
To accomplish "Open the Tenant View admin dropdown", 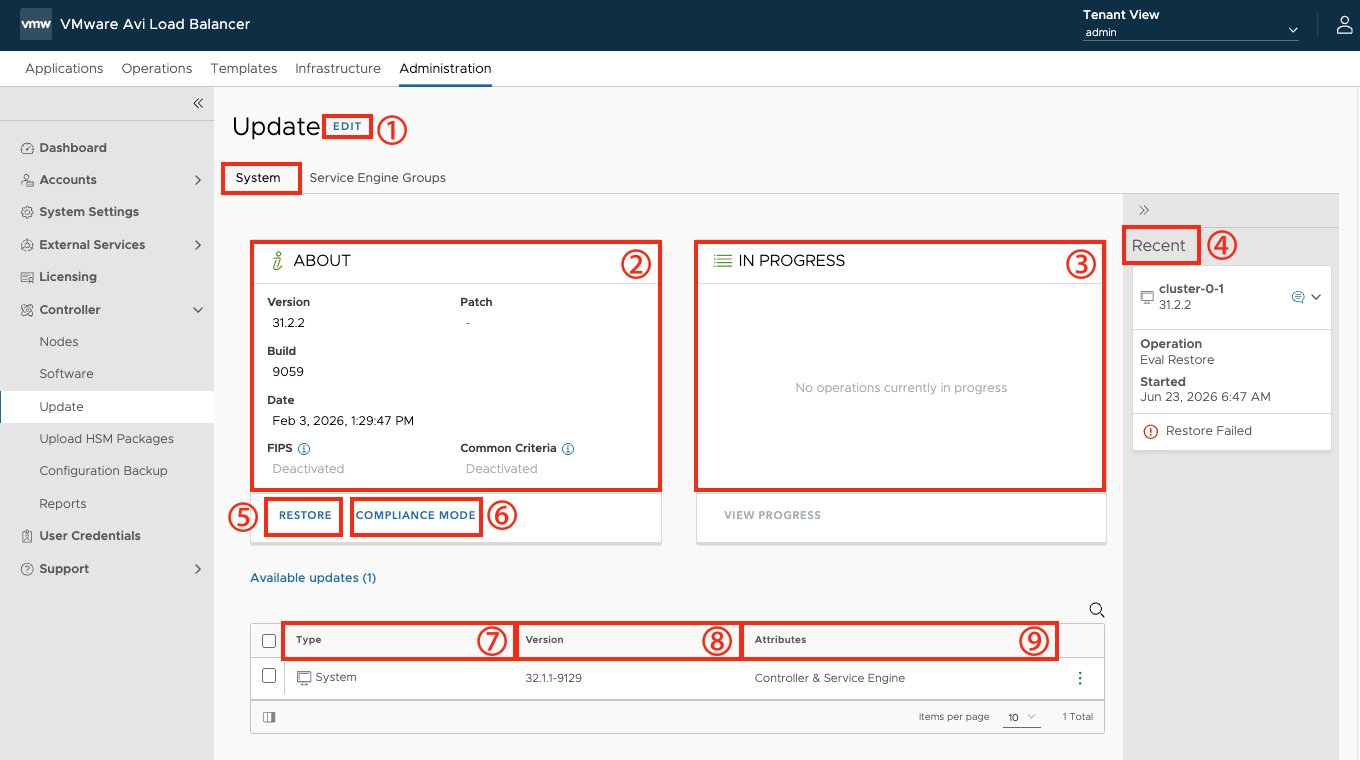I will point(1191,32).
